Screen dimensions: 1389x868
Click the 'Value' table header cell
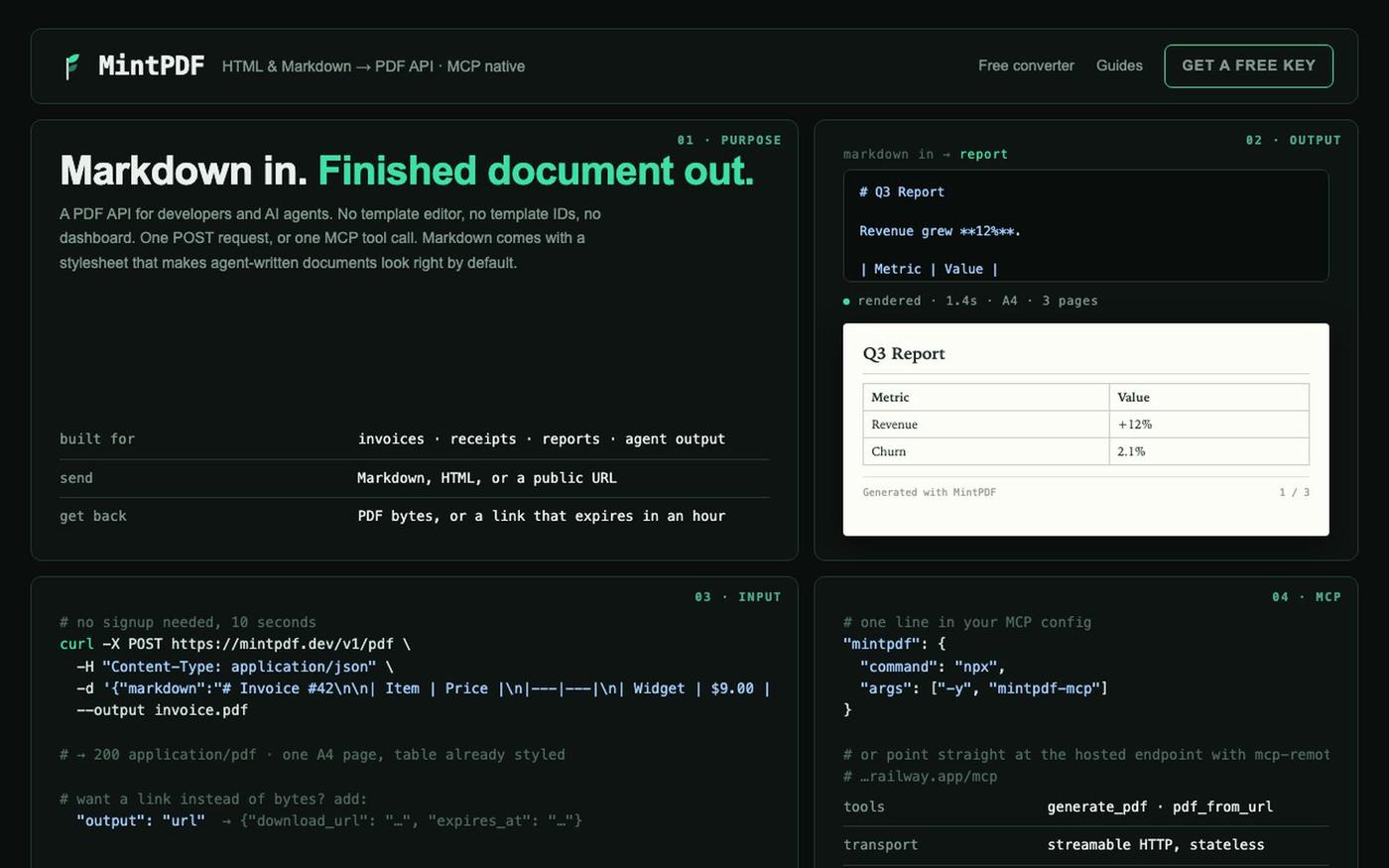click(1208, 397)
